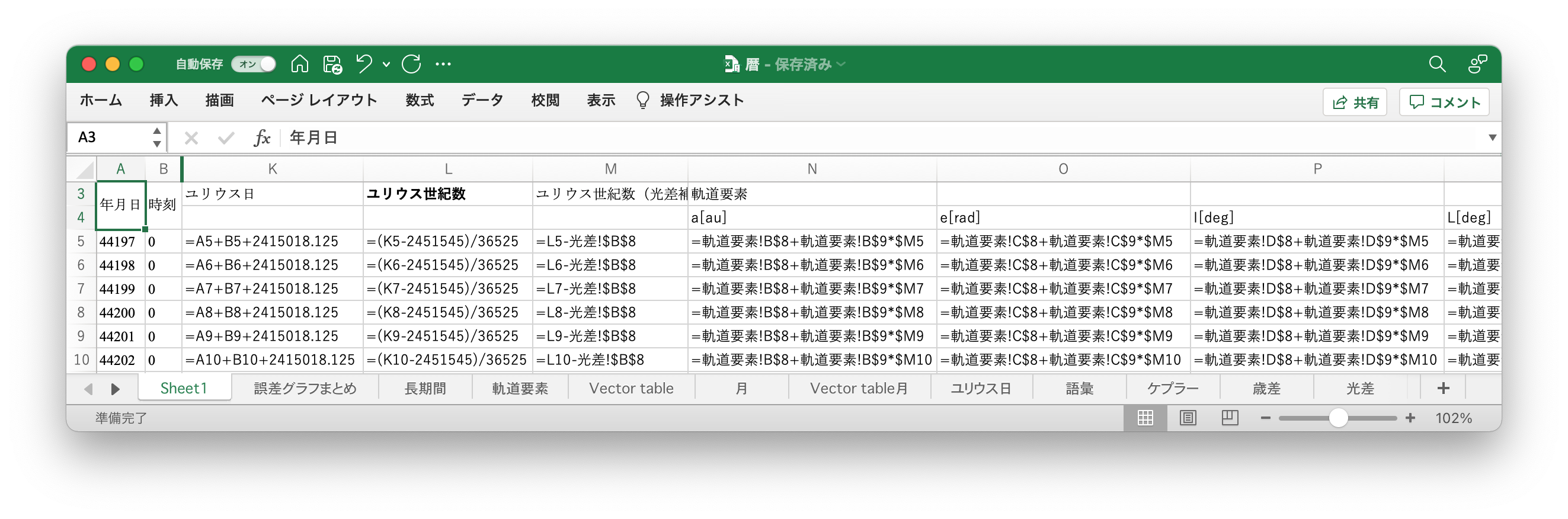Viewport: 1568px width, 519px height.
Task: Click cell 44200 in column A
Action: pyautogui.click(x=120, y=313)
